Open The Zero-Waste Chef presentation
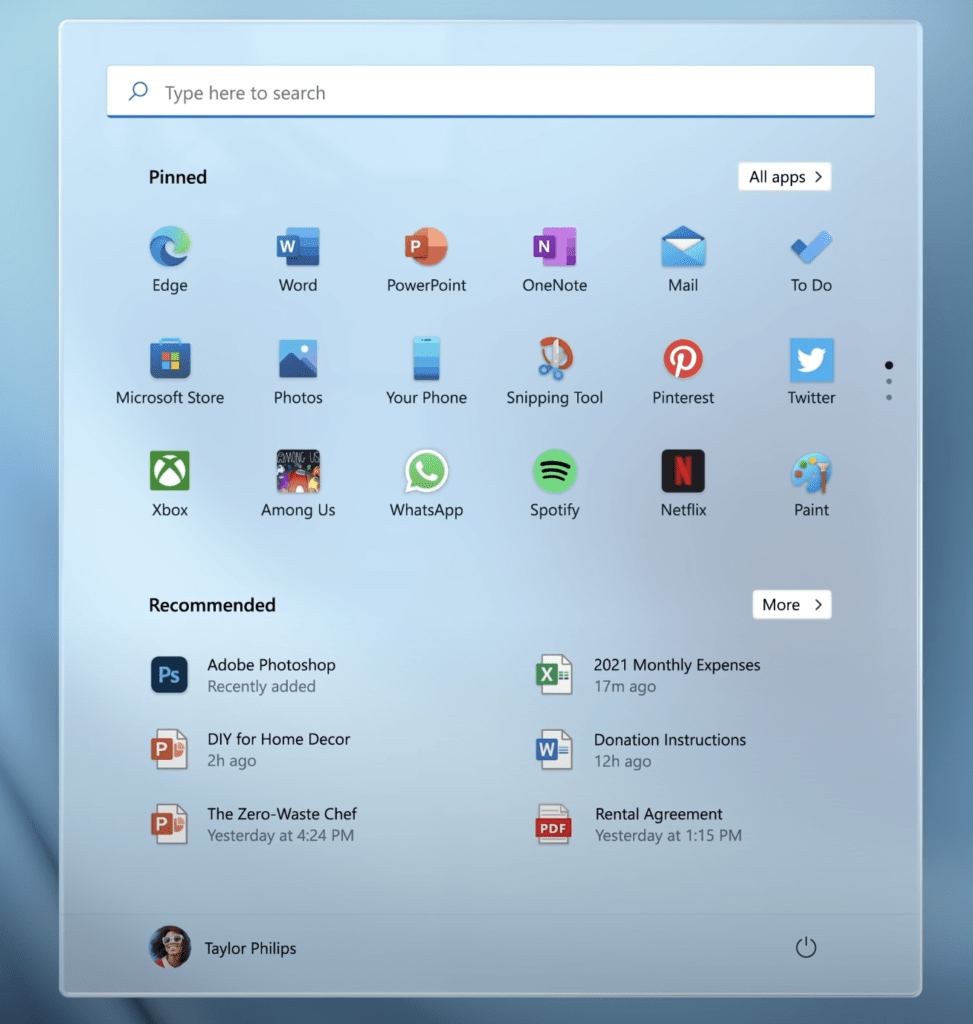 [254, 824]
